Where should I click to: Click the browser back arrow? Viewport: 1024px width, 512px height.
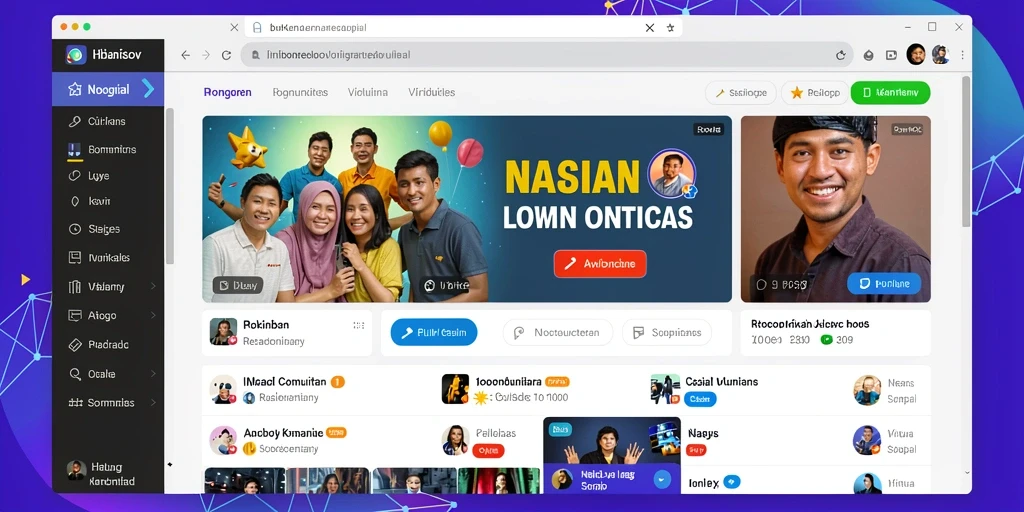(x=185, y=56)
